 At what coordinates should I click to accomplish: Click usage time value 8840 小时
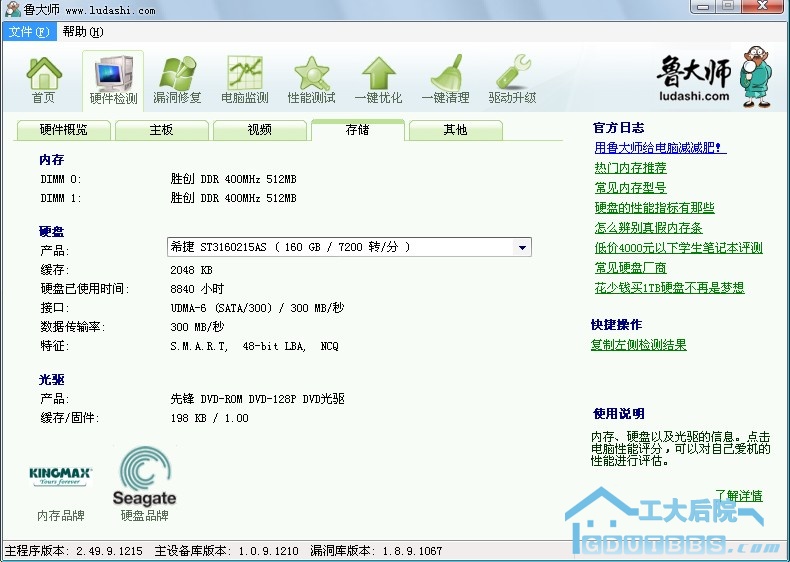pyautogui.click(x=196, y=289)
